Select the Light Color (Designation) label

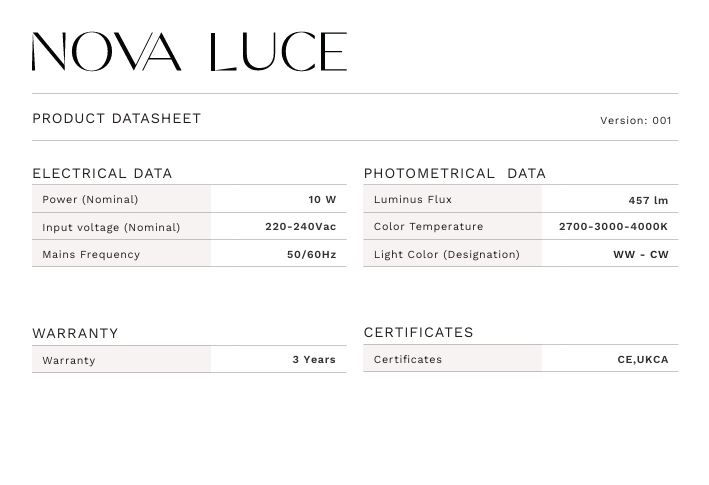[447, 254]
